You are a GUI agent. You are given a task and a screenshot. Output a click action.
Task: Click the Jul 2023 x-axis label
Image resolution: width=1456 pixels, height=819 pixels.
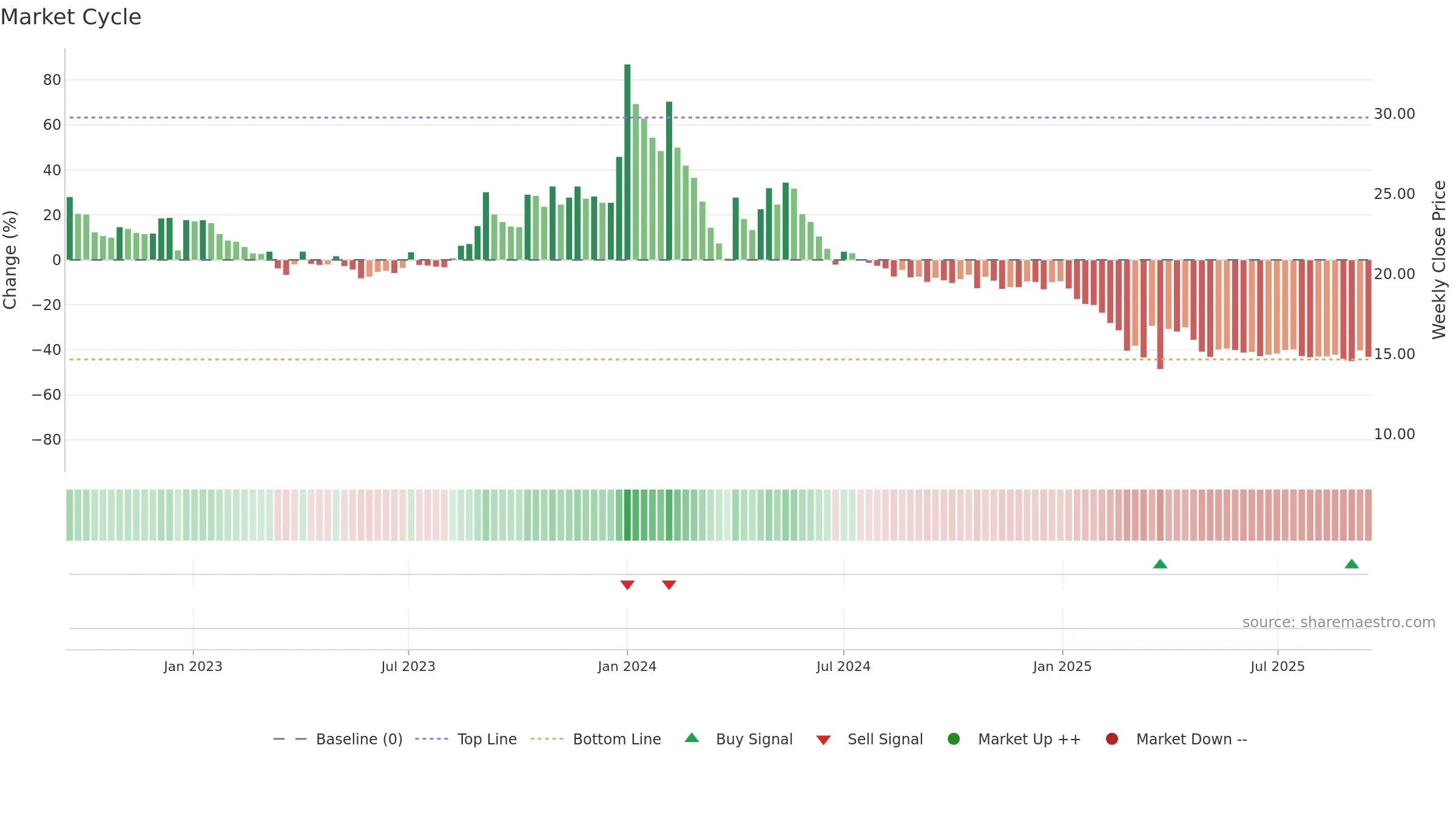tap(408, 666)
